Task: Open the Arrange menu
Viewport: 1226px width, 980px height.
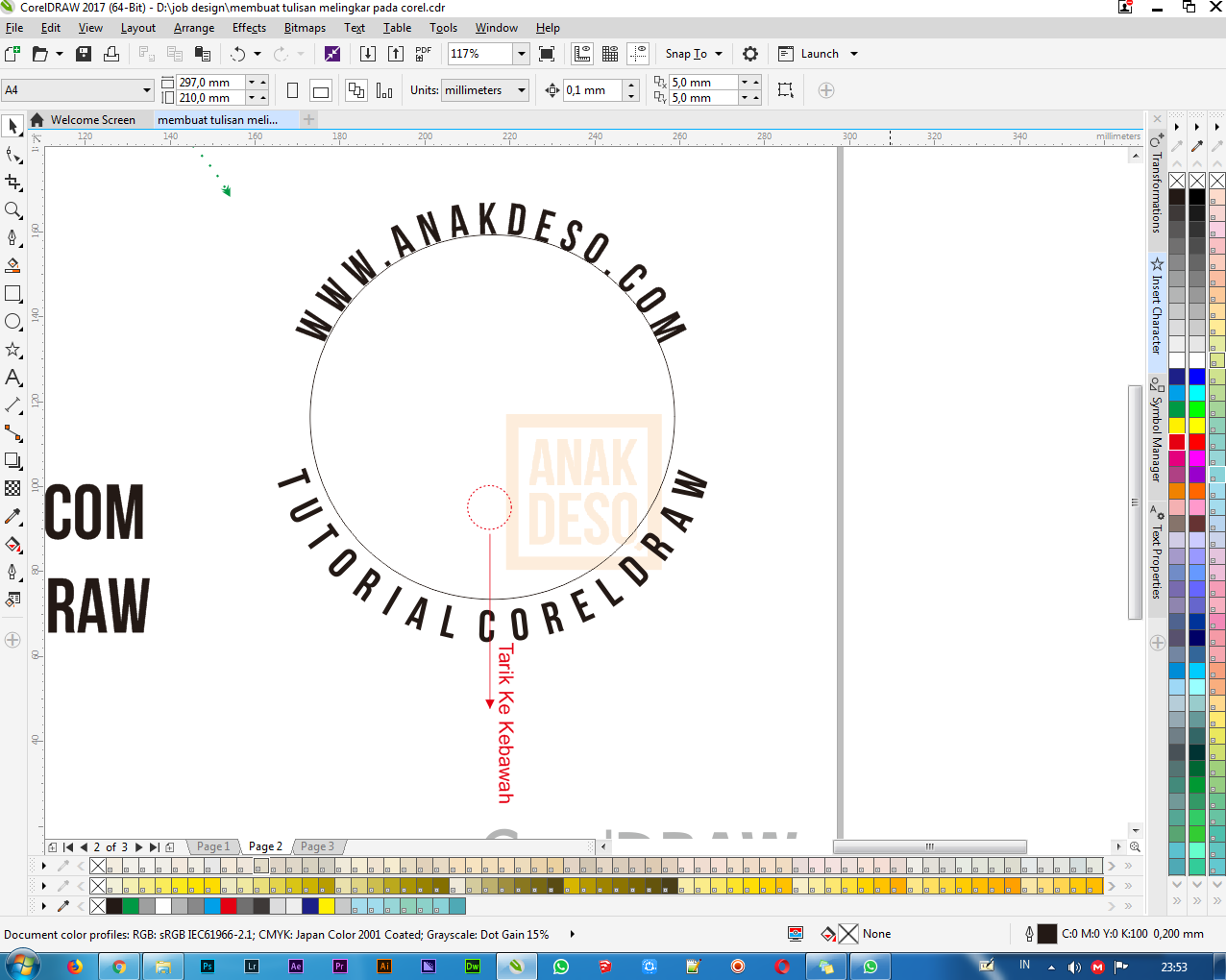Action: point(193,28)
